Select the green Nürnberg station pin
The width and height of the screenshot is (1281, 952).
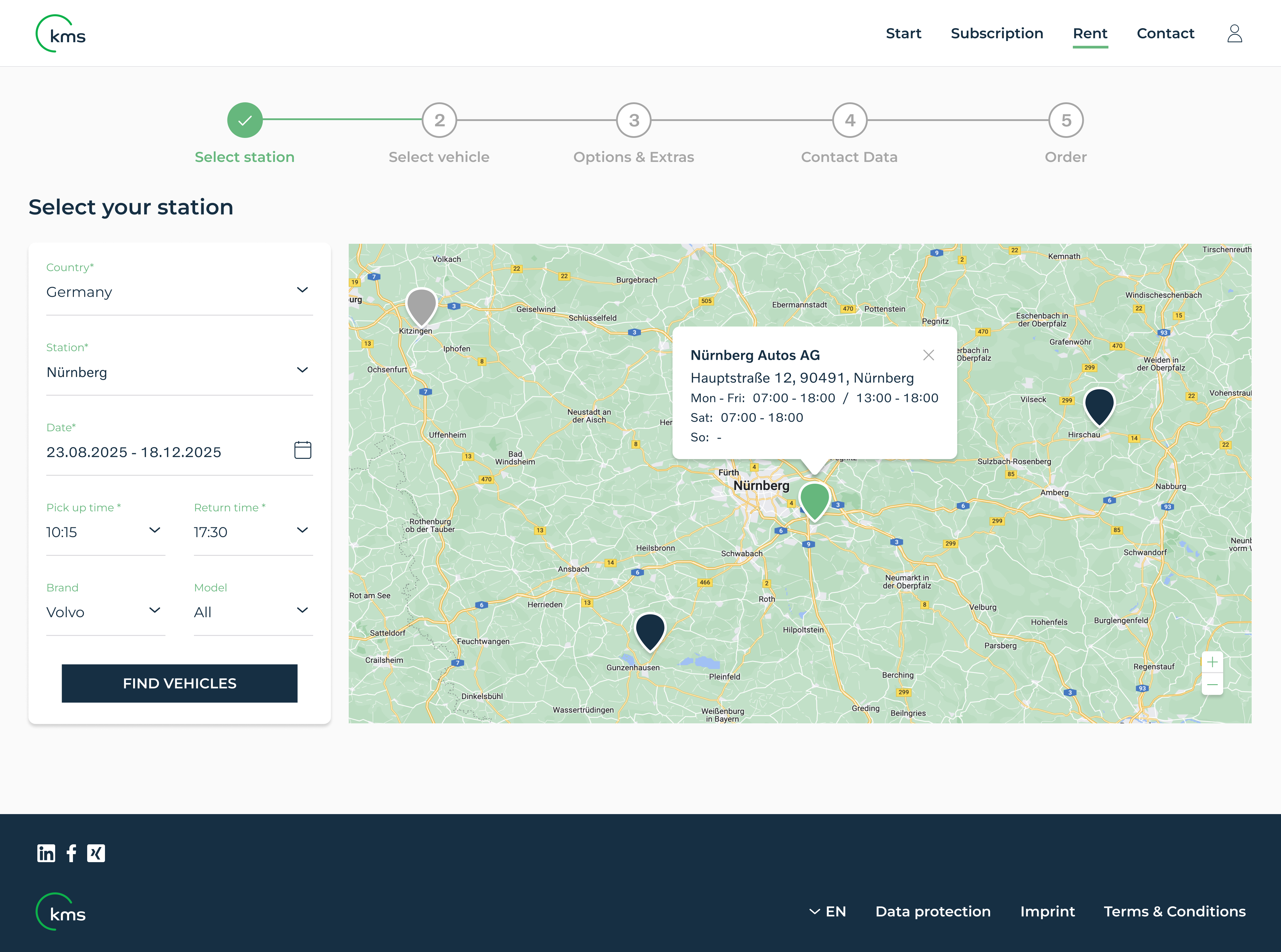click(814, 501)
